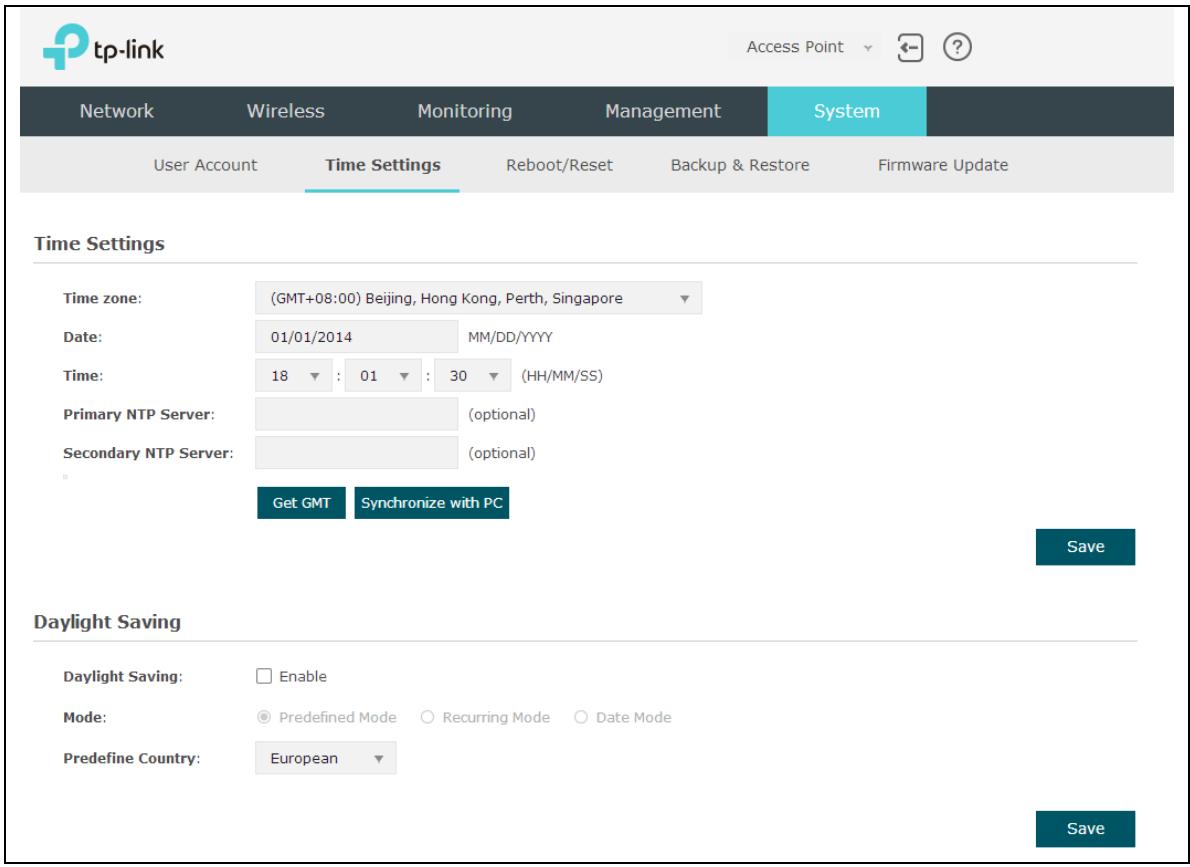Click the Daylight Saving section heading
1190x867 pixels.
pos(107,622)
